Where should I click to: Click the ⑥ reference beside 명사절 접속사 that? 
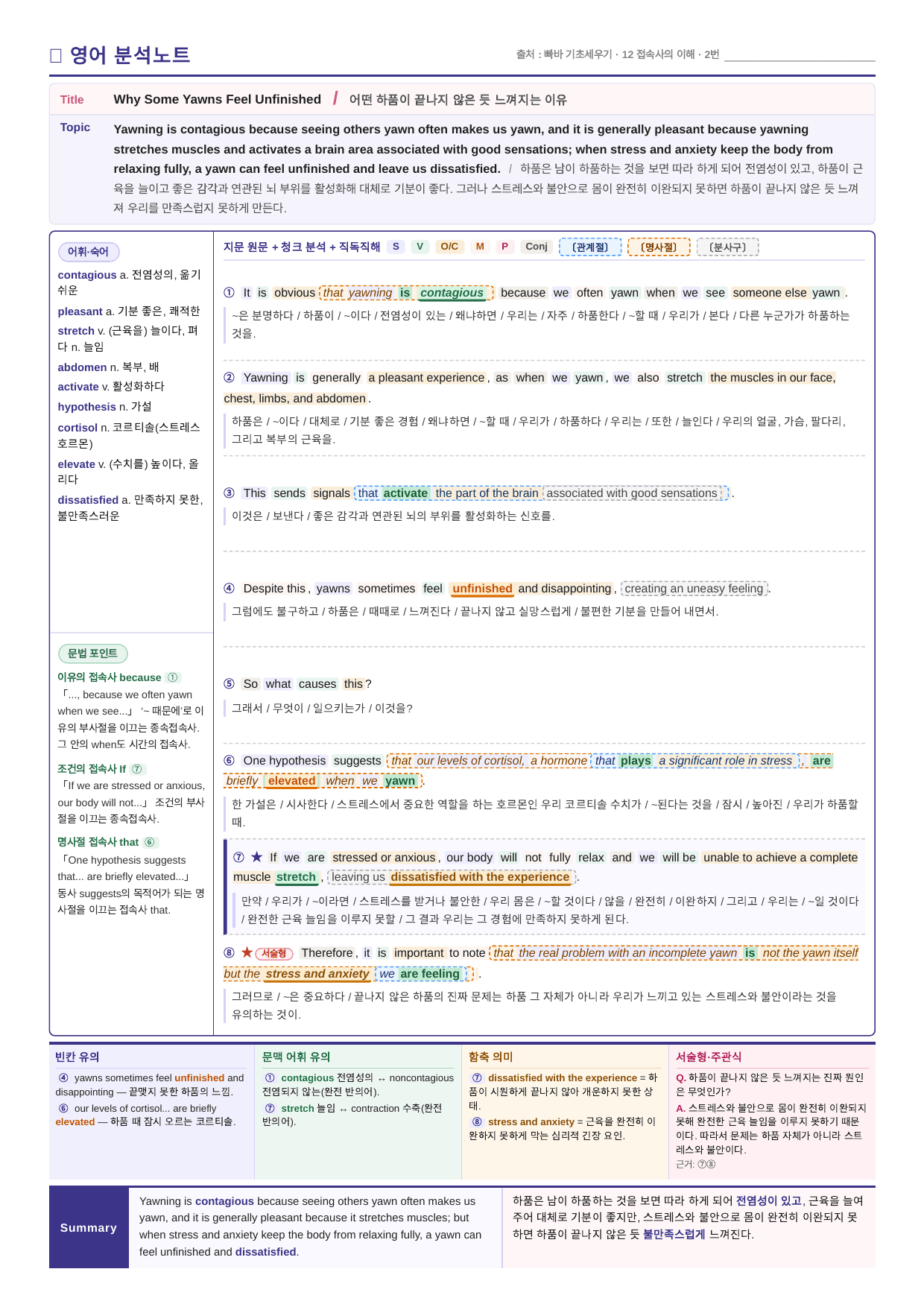[150, 842]
